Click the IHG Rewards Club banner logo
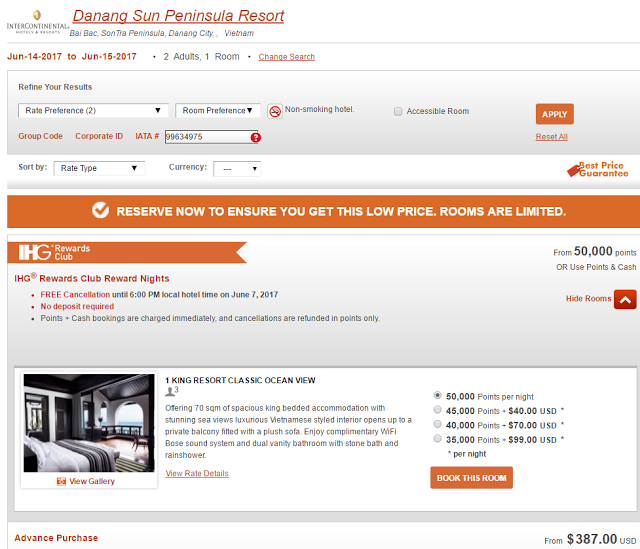The width and height of the screenshot is (640, 549). (54, 252)
